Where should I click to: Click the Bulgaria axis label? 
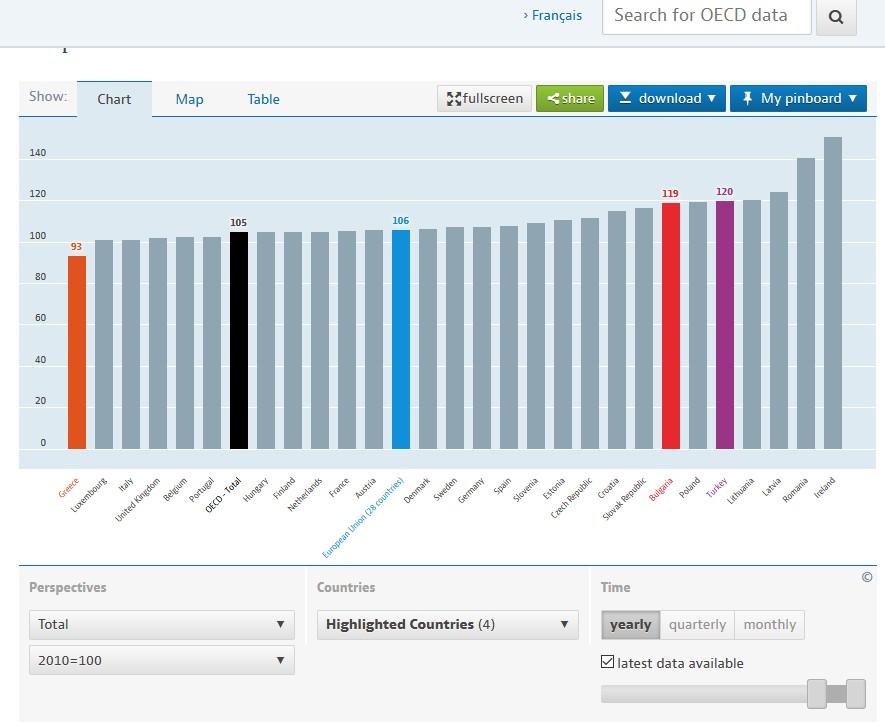pos(661,489)
